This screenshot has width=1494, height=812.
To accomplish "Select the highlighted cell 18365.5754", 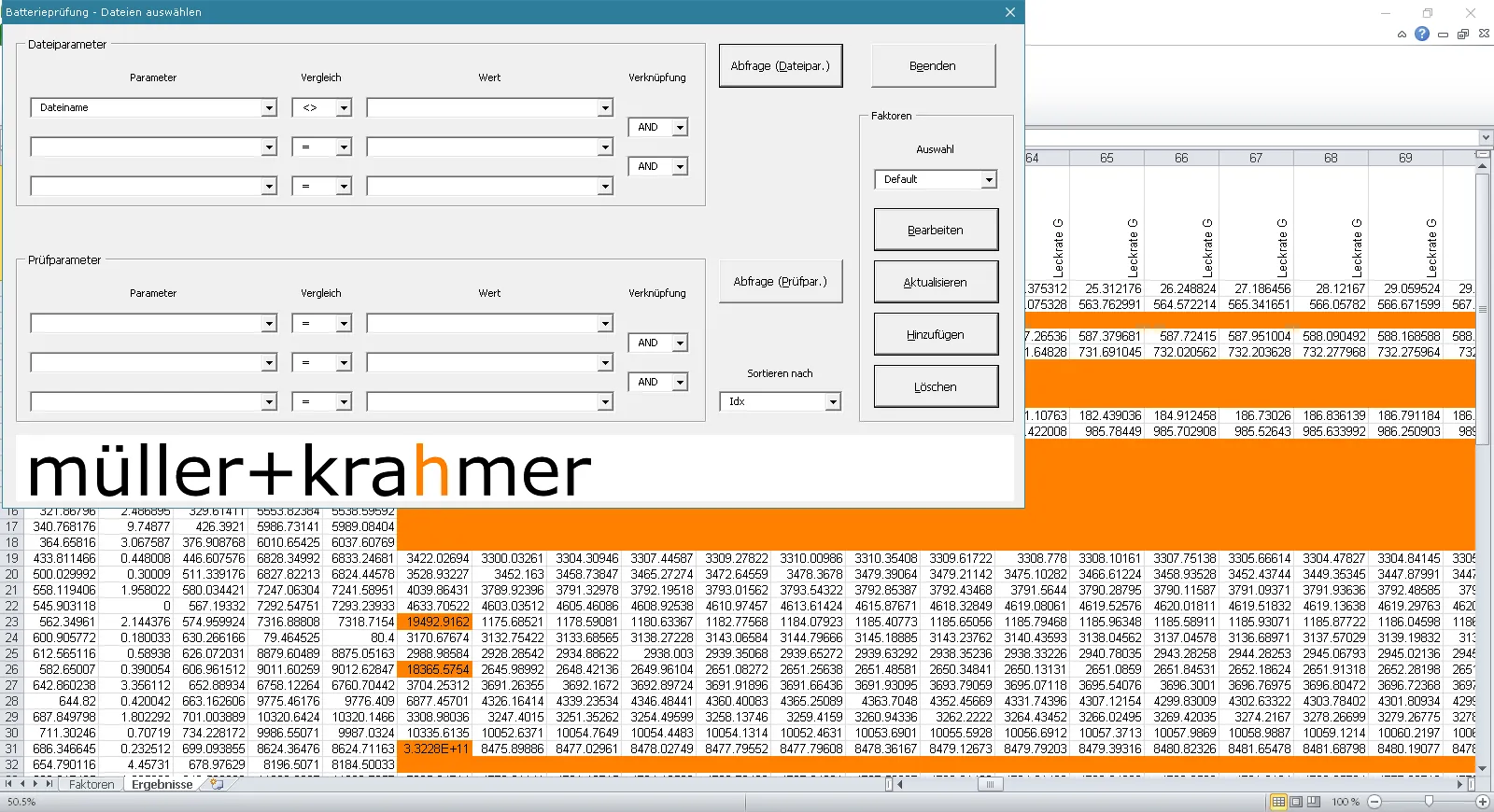I will (435, 669).
